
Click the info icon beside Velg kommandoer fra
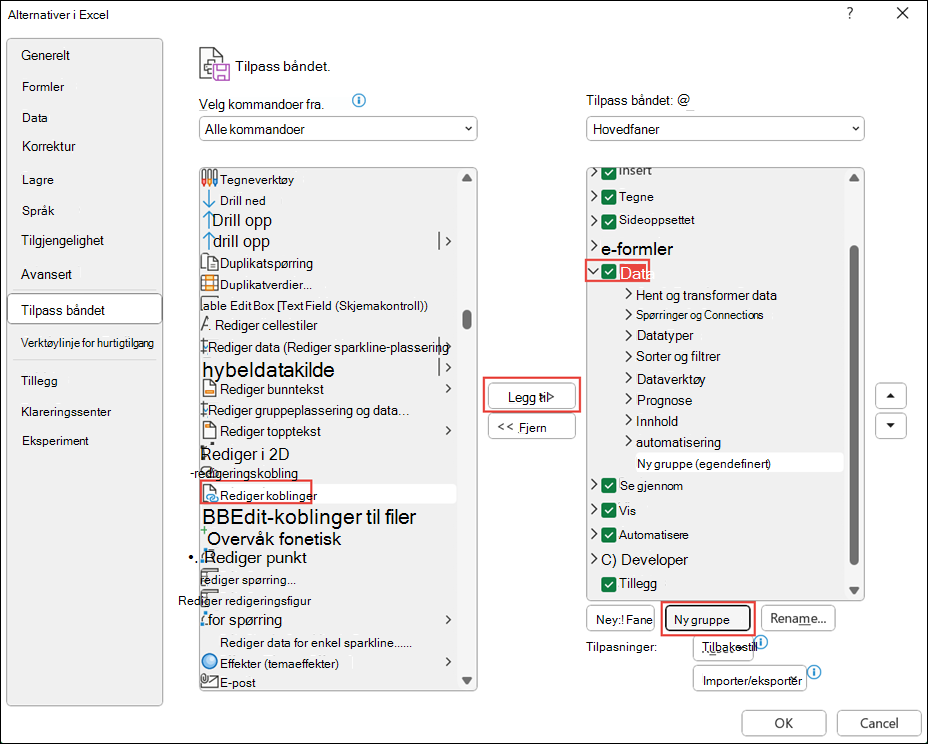point(359,101)
